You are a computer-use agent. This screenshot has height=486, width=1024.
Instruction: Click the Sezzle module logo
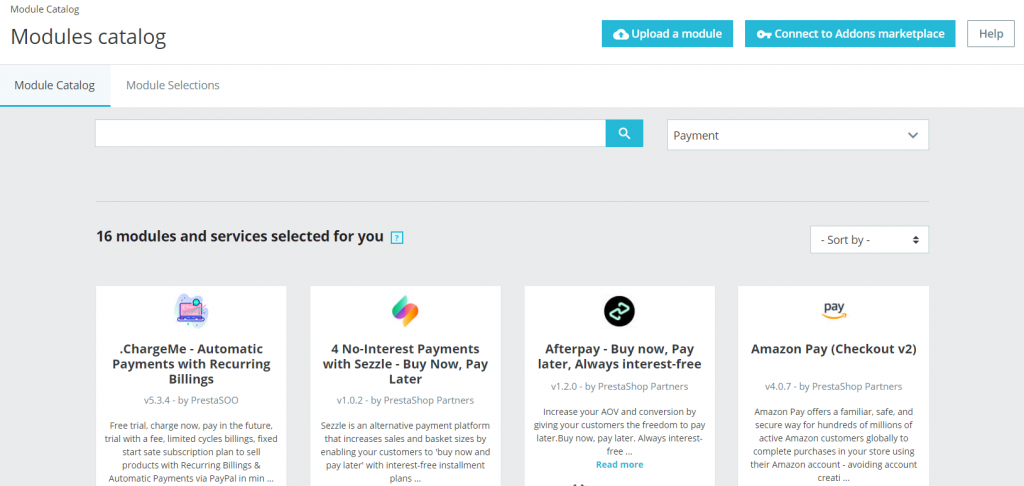click(405, 311)
